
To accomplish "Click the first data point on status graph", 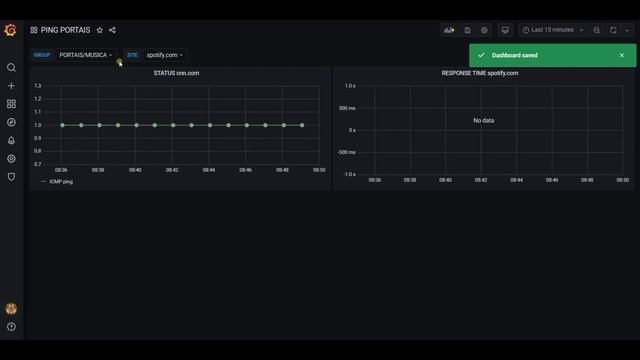I will pyautogui.click(x=62, y=125).
